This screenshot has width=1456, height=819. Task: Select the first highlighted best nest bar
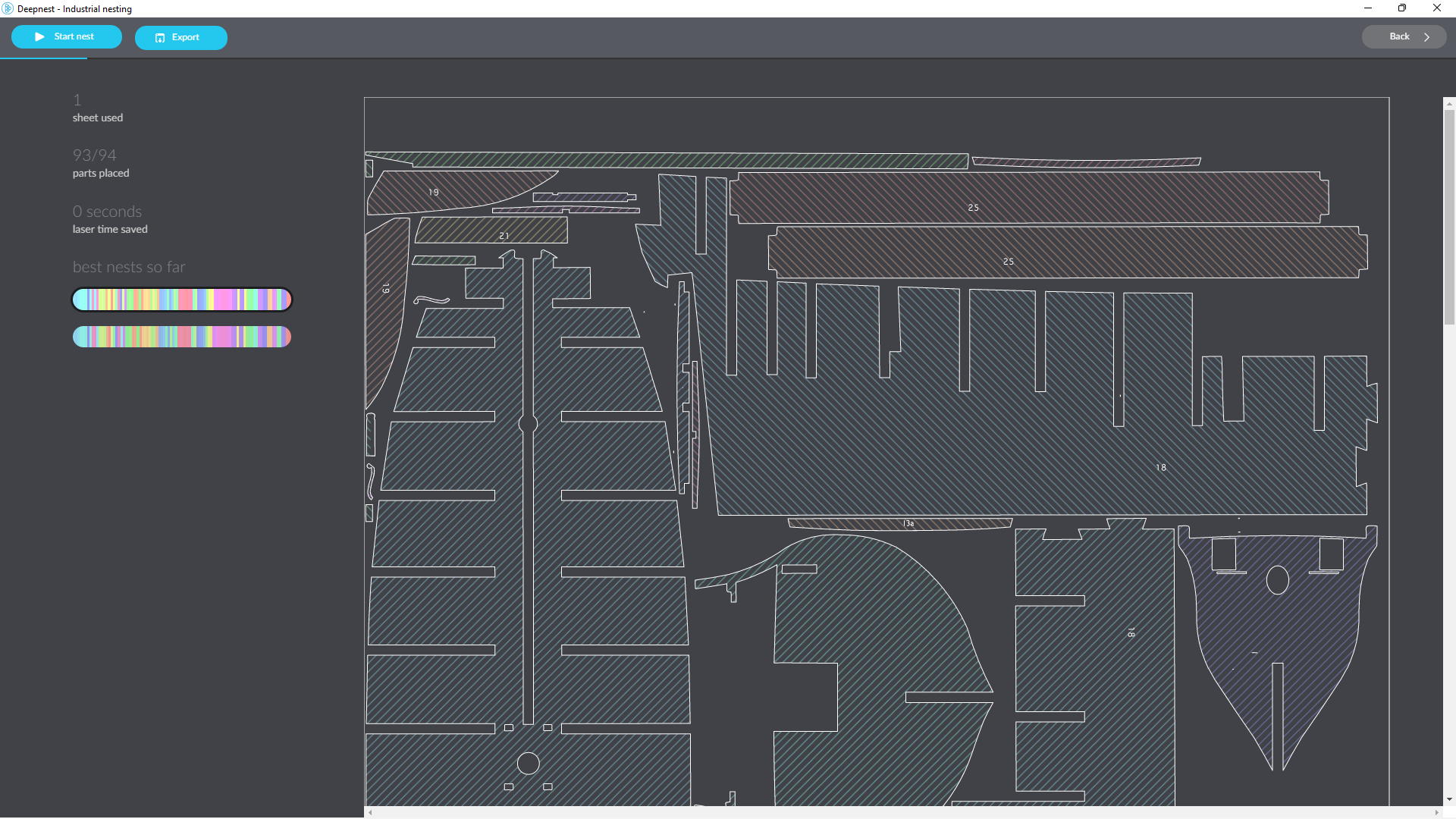point(182,300)
